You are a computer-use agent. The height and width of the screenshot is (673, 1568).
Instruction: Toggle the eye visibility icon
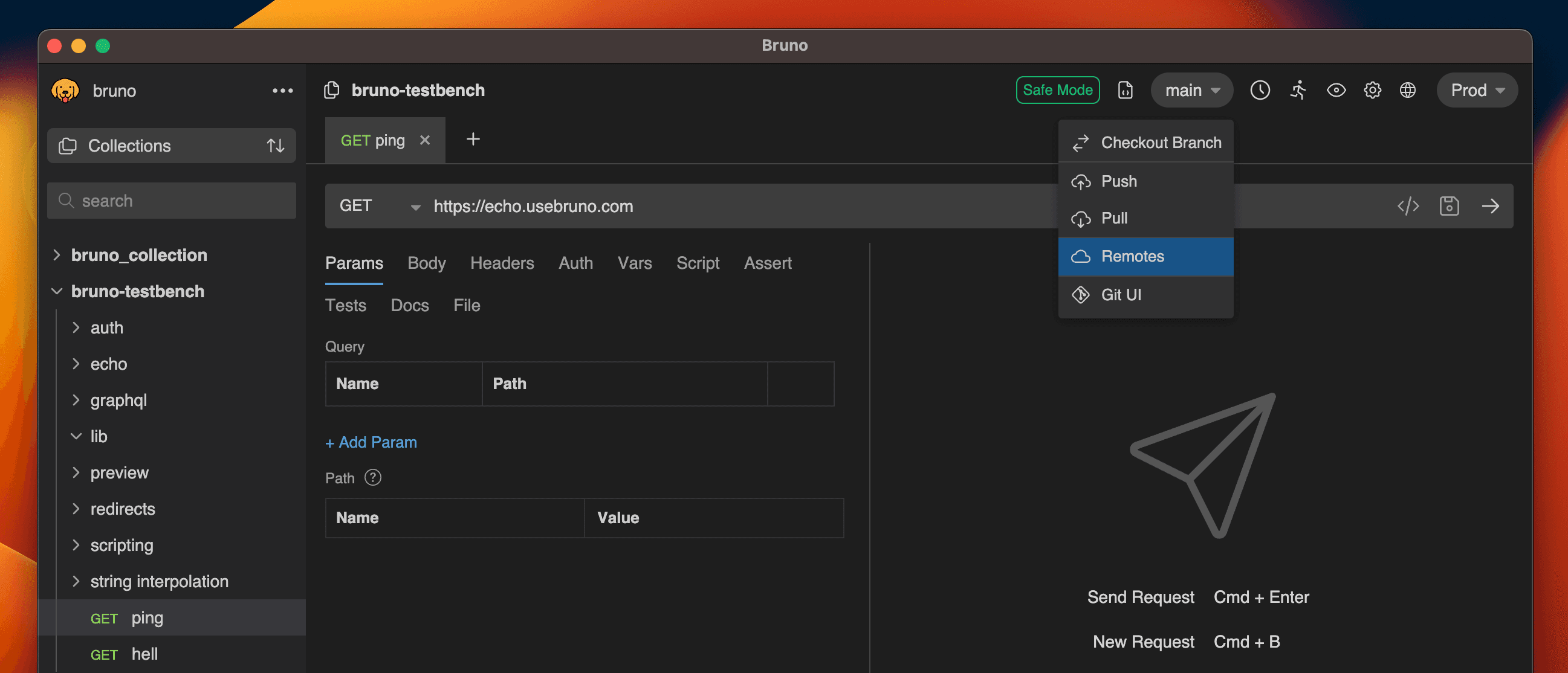1335,90
